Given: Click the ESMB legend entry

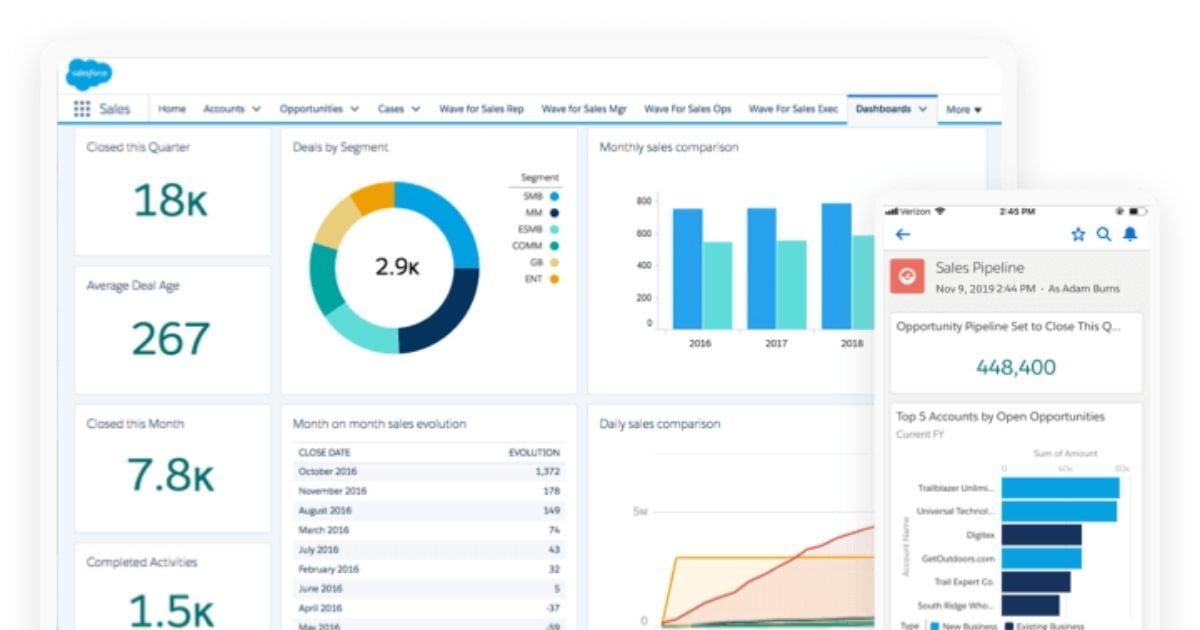Looking at the screenshot, I should (x=536, y=230).
